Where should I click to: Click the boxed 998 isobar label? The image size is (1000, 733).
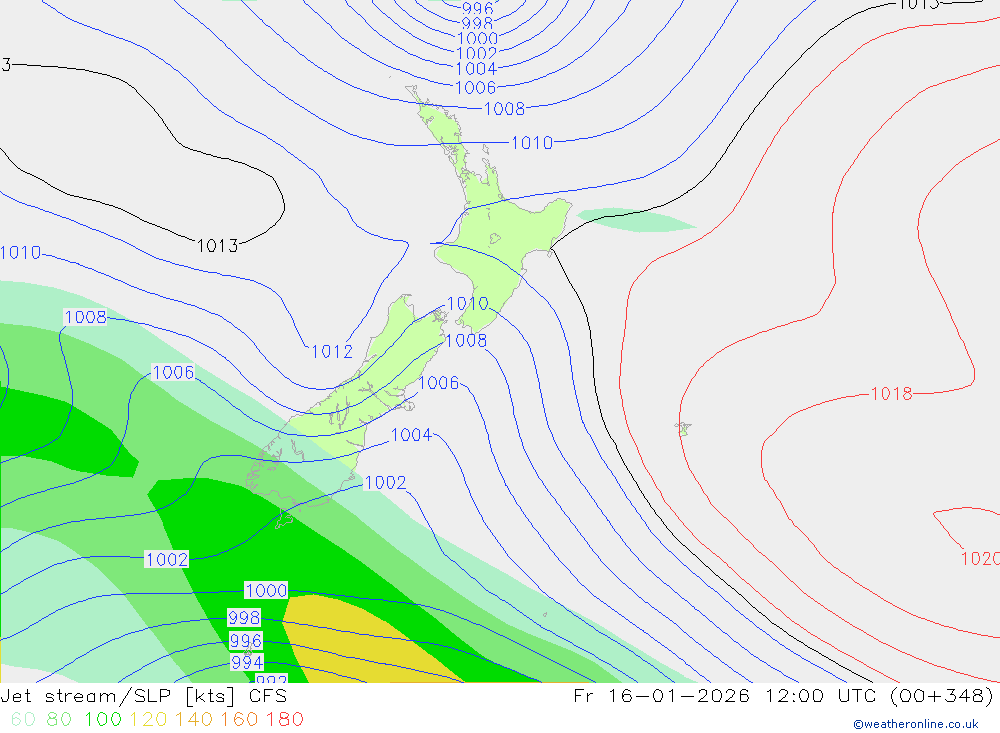(x=244, y=618)
